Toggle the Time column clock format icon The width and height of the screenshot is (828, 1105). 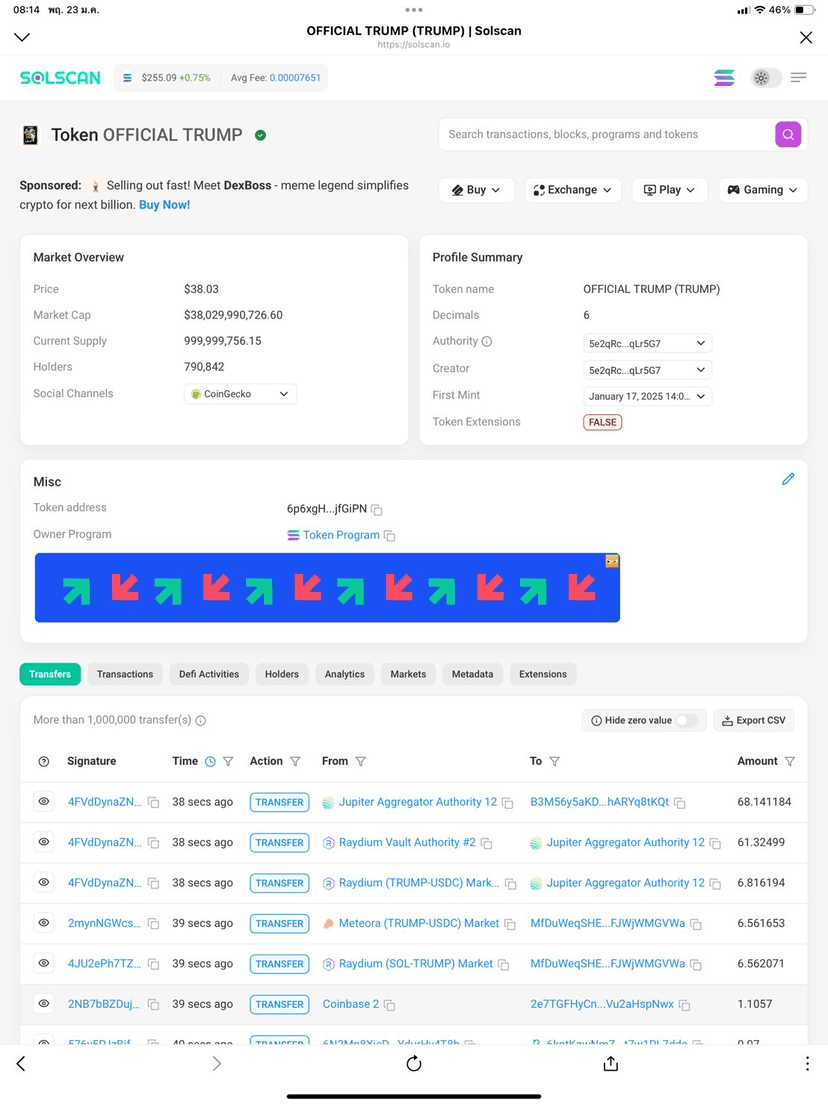coord(210,762)
